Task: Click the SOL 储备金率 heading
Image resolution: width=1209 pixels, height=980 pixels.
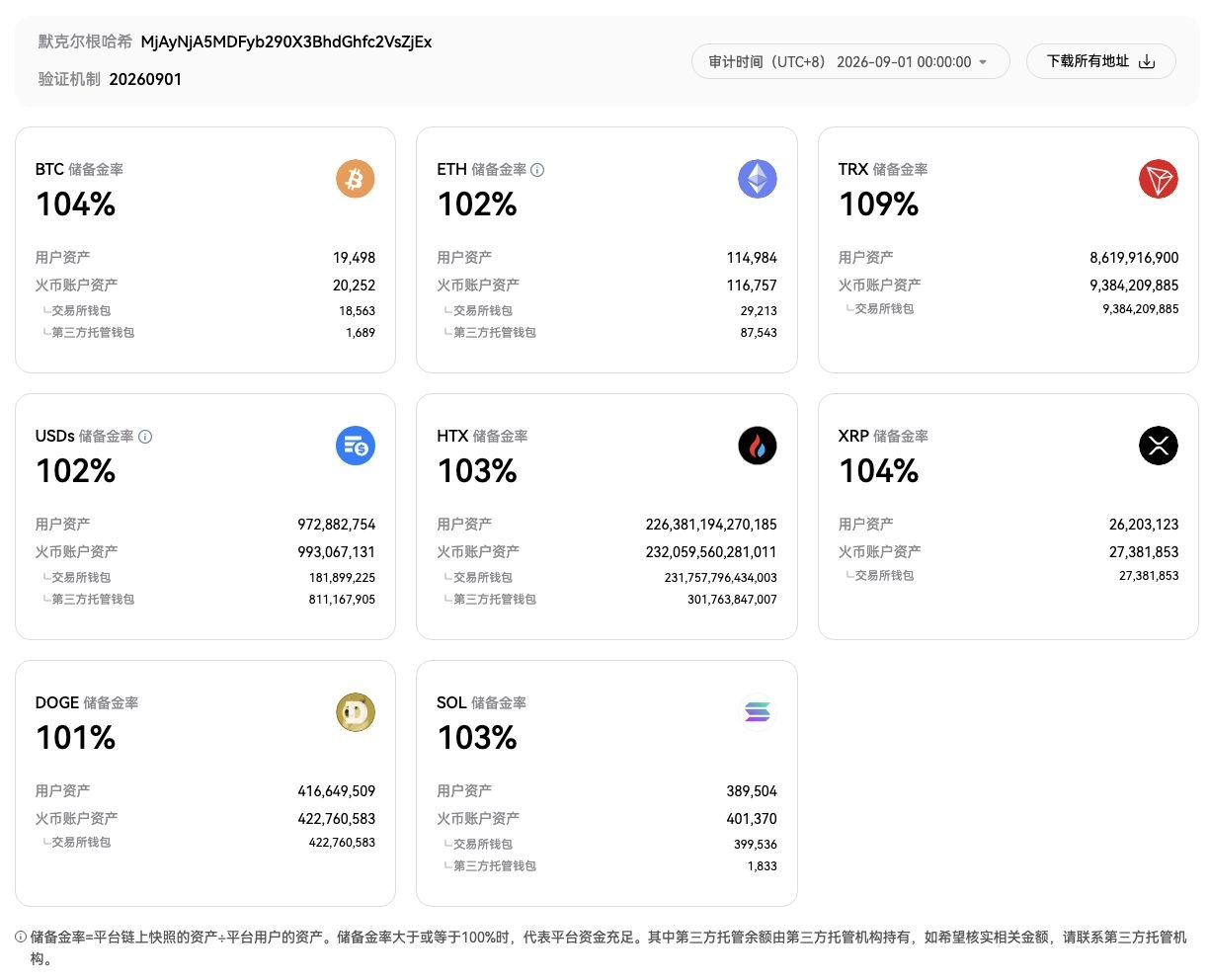Action: tap(481, 703)
